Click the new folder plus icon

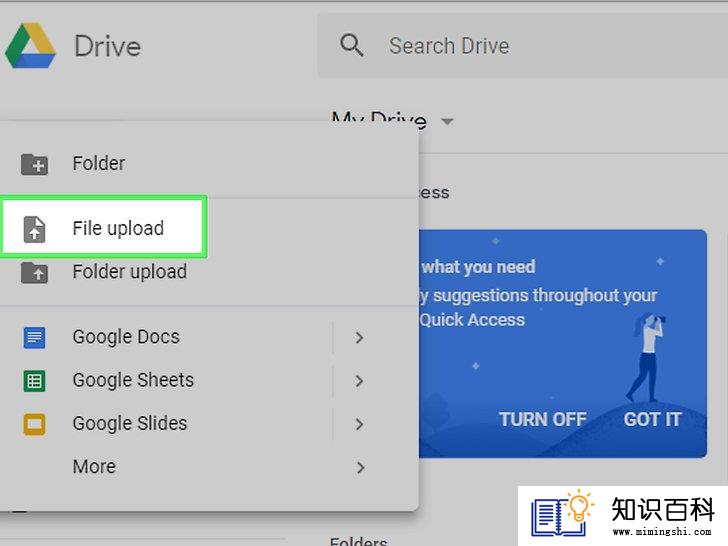pos(34,164)
